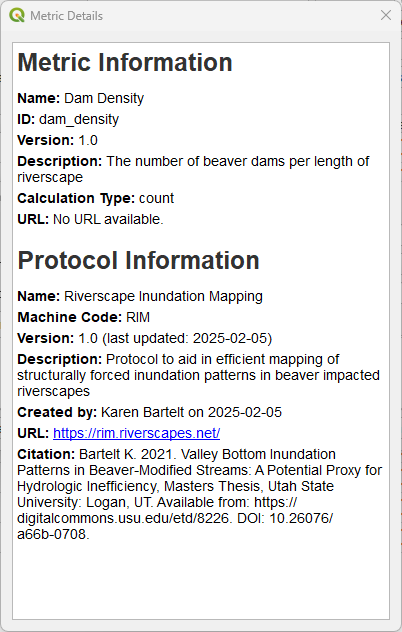This screenshot has width=402, height=632.
Task: Click the Metric Information heading
Action: [x=125, y=62]
